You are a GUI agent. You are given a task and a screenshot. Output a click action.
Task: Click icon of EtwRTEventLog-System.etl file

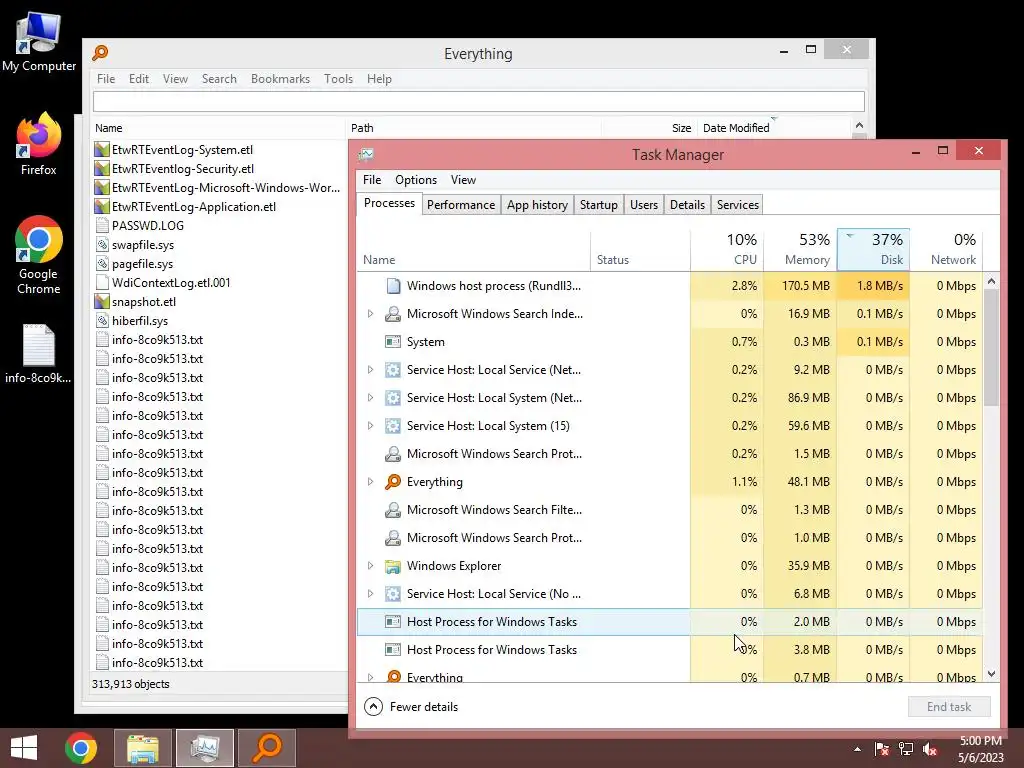101,150
